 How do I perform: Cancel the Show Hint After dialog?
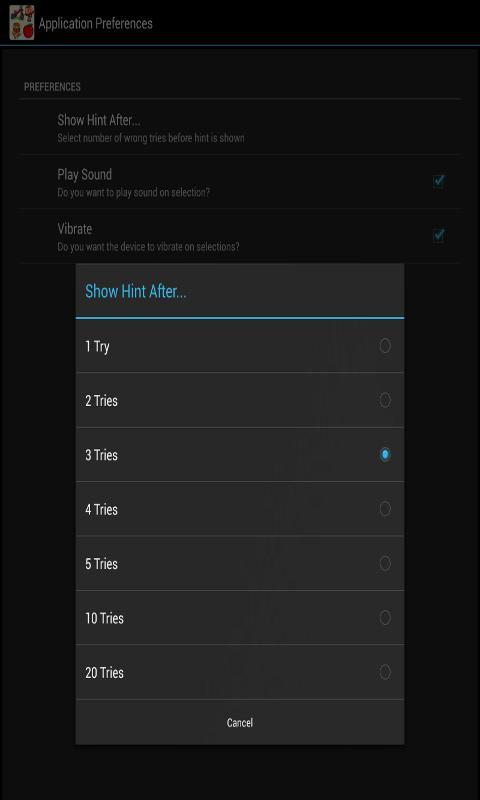click(x=240, y=722)
